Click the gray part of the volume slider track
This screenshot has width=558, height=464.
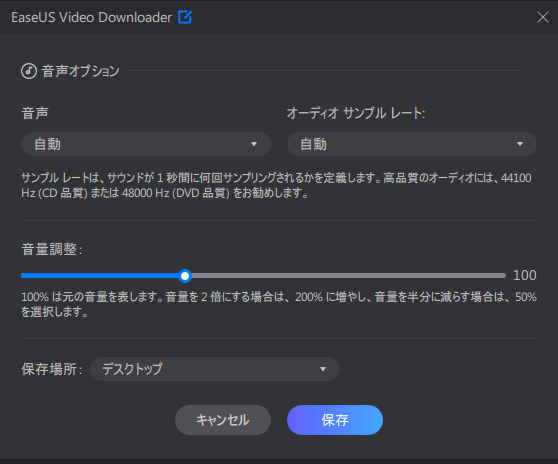click(x=348, y=276)
